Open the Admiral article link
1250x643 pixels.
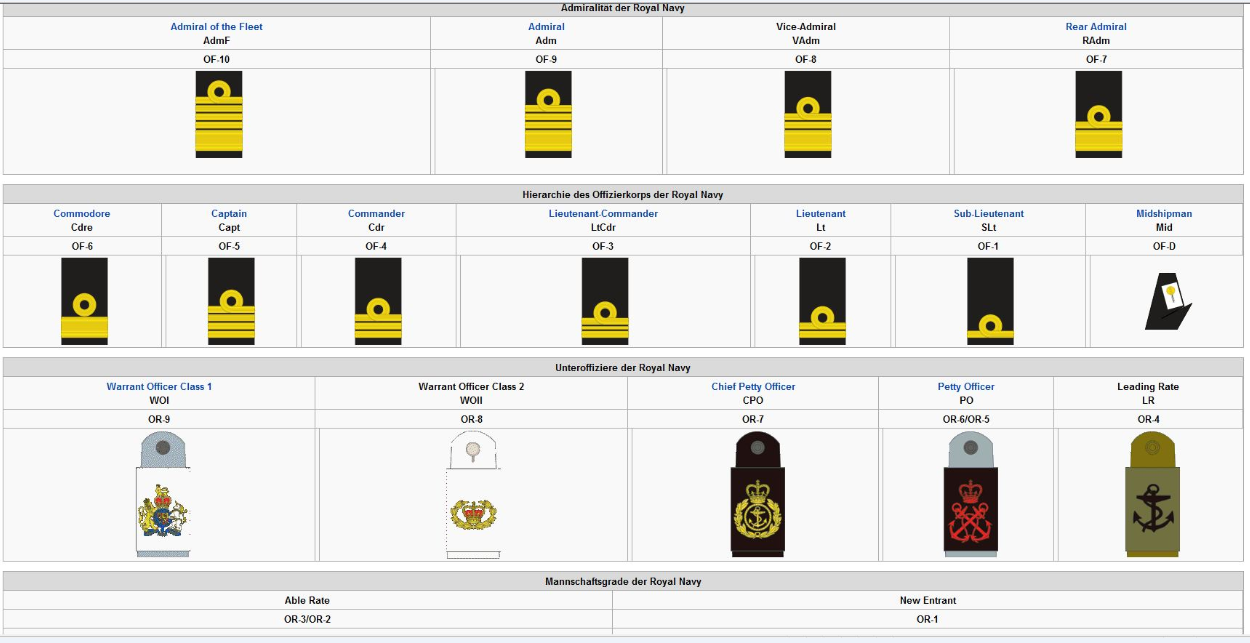546,27
